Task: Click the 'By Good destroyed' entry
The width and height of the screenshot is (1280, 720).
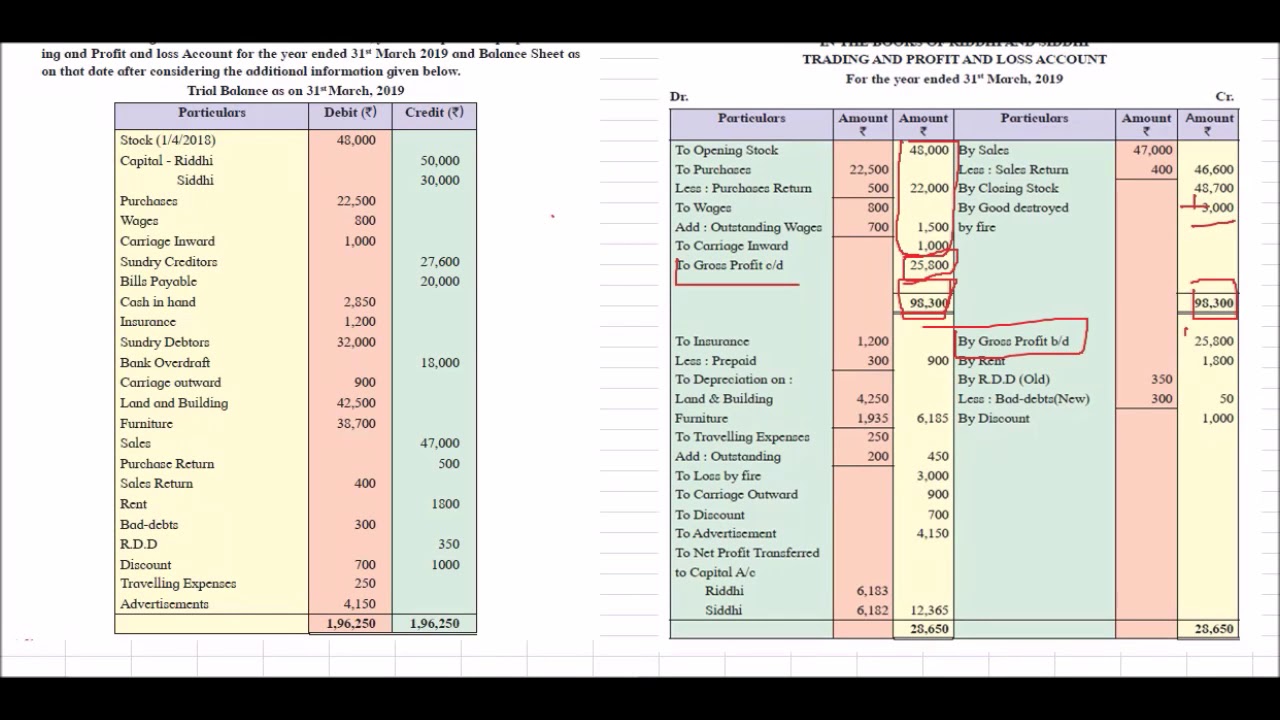Action: click(x=1013, y=208)
